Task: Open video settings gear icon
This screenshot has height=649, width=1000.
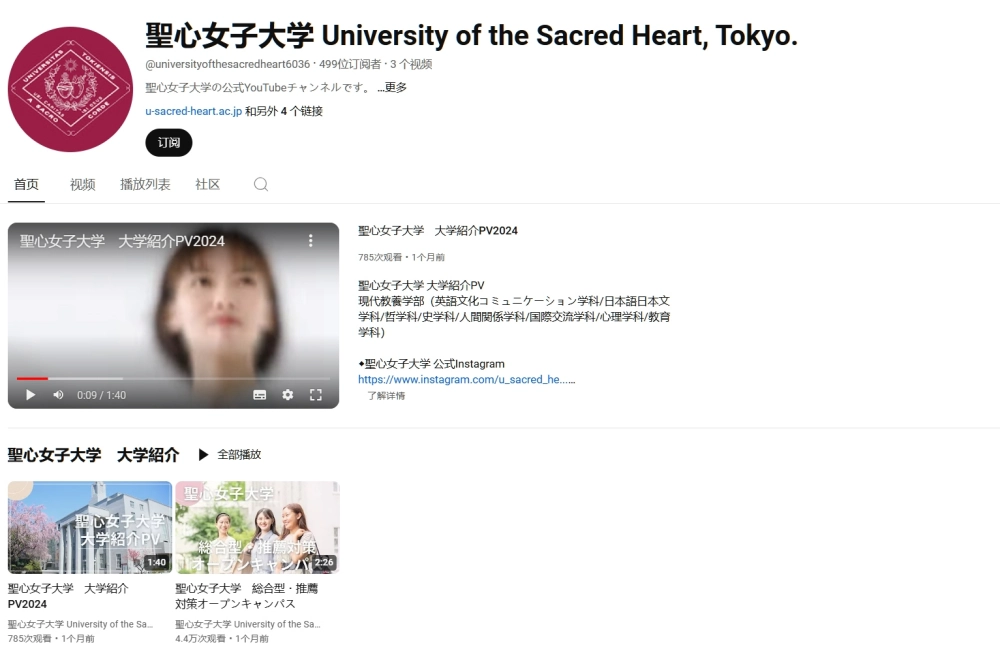Action: [x=288, y=395]
